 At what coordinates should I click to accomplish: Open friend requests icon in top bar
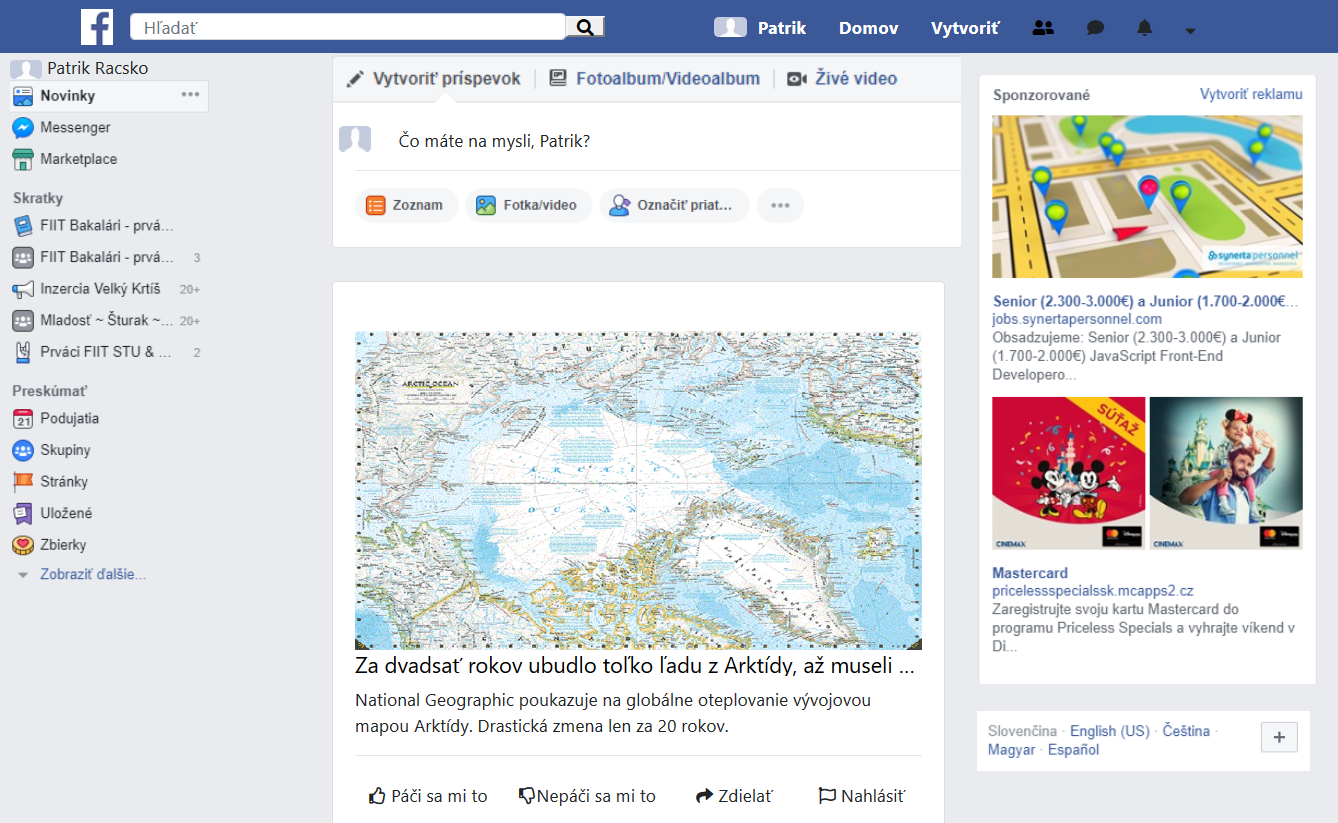click(x=1043, y=28)
